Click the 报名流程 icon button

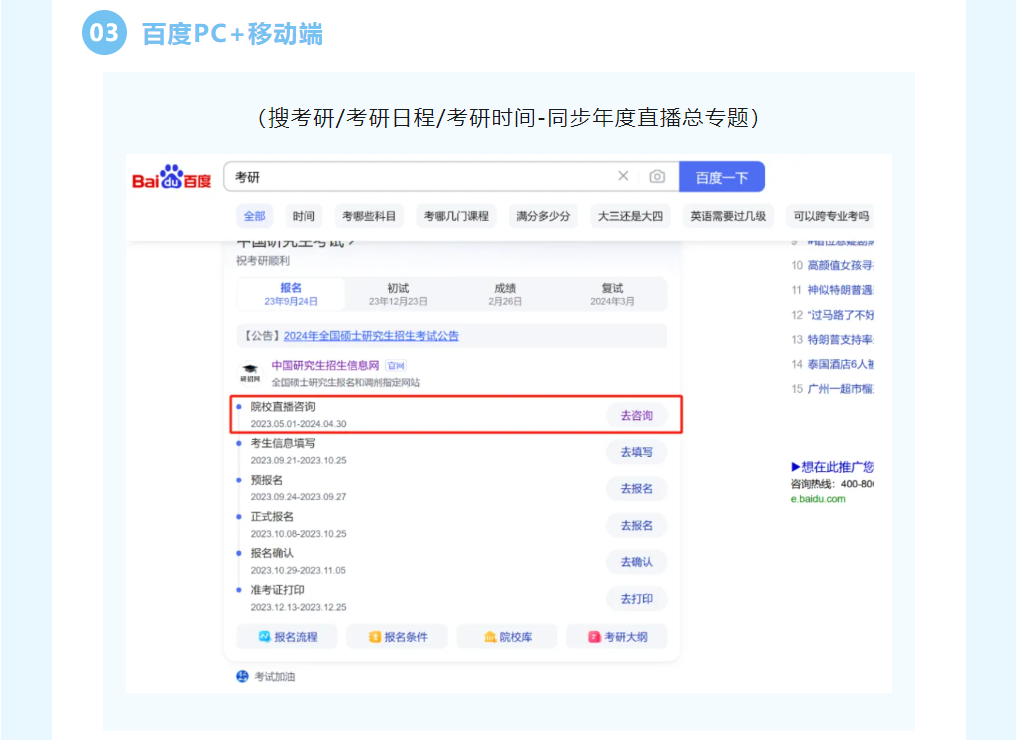287,637
